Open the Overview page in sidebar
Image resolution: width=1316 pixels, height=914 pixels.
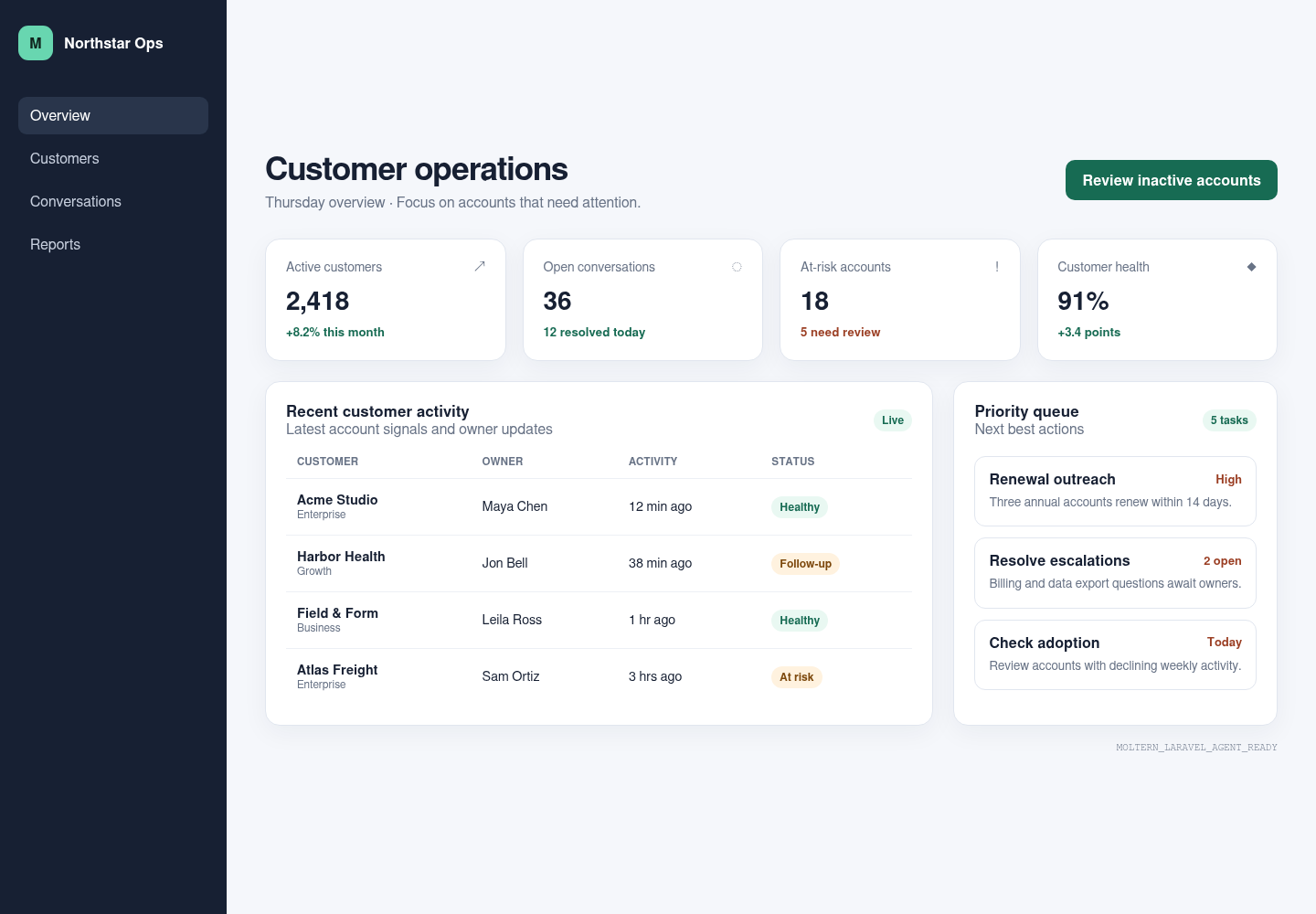tap(113, 116)
